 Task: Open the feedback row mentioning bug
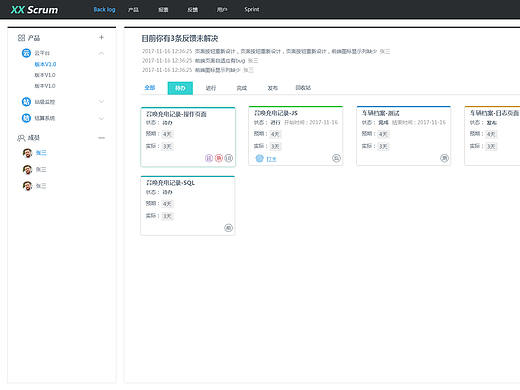point(200,61)
